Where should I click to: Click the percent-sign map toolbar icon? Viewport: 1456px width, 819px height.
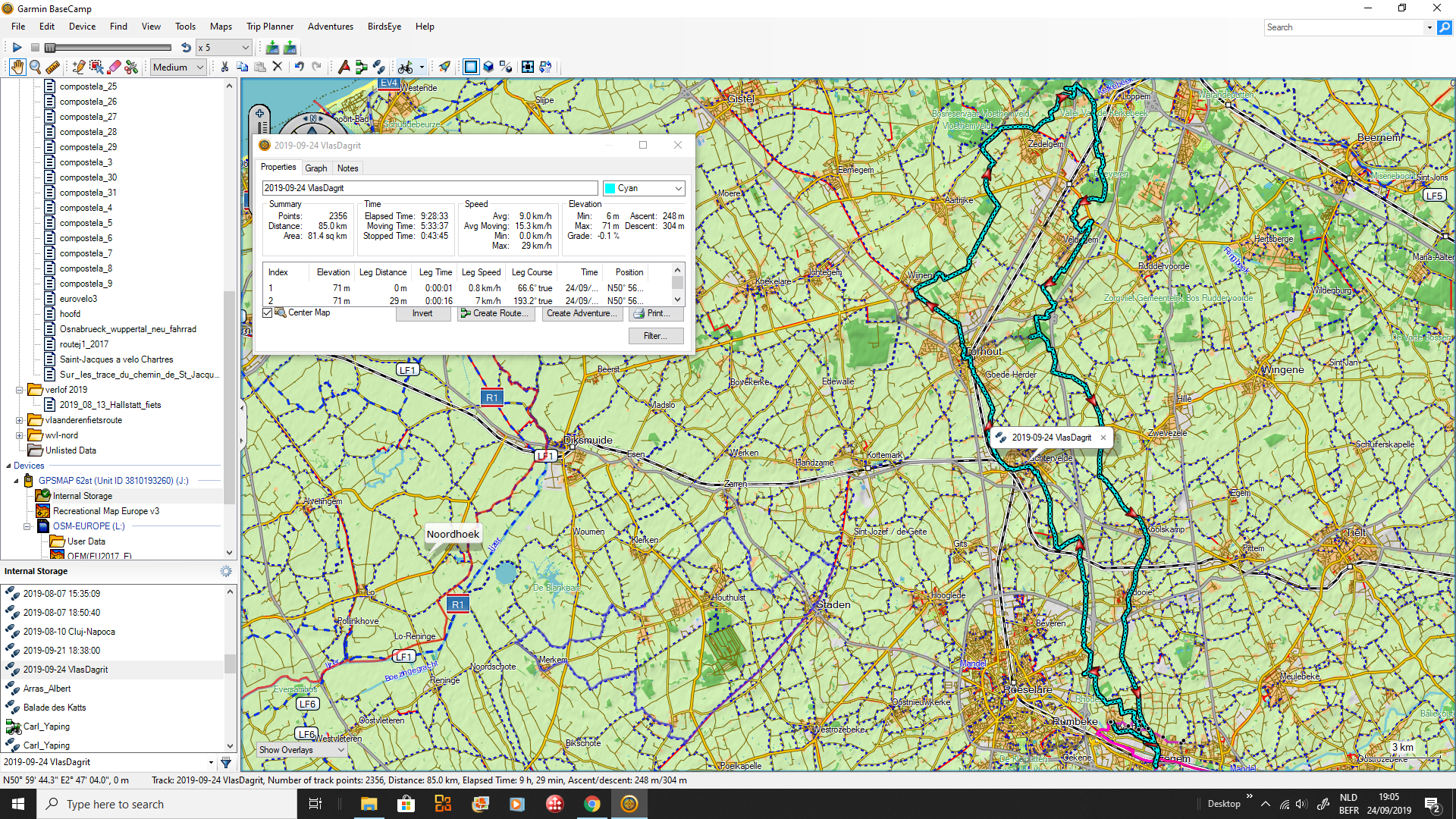click(507, 67)
